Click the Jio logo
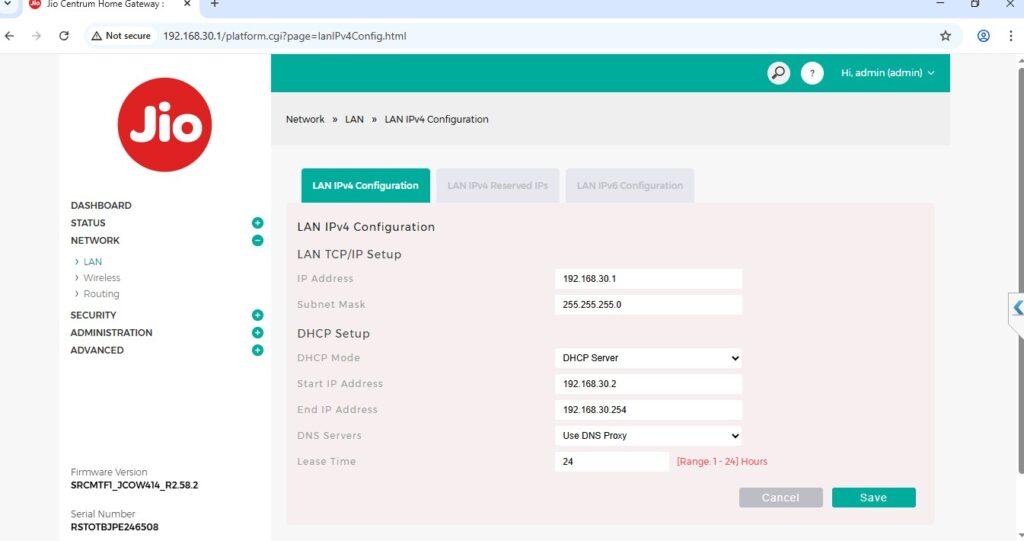The image size is (1024, 541). (165, 125)
